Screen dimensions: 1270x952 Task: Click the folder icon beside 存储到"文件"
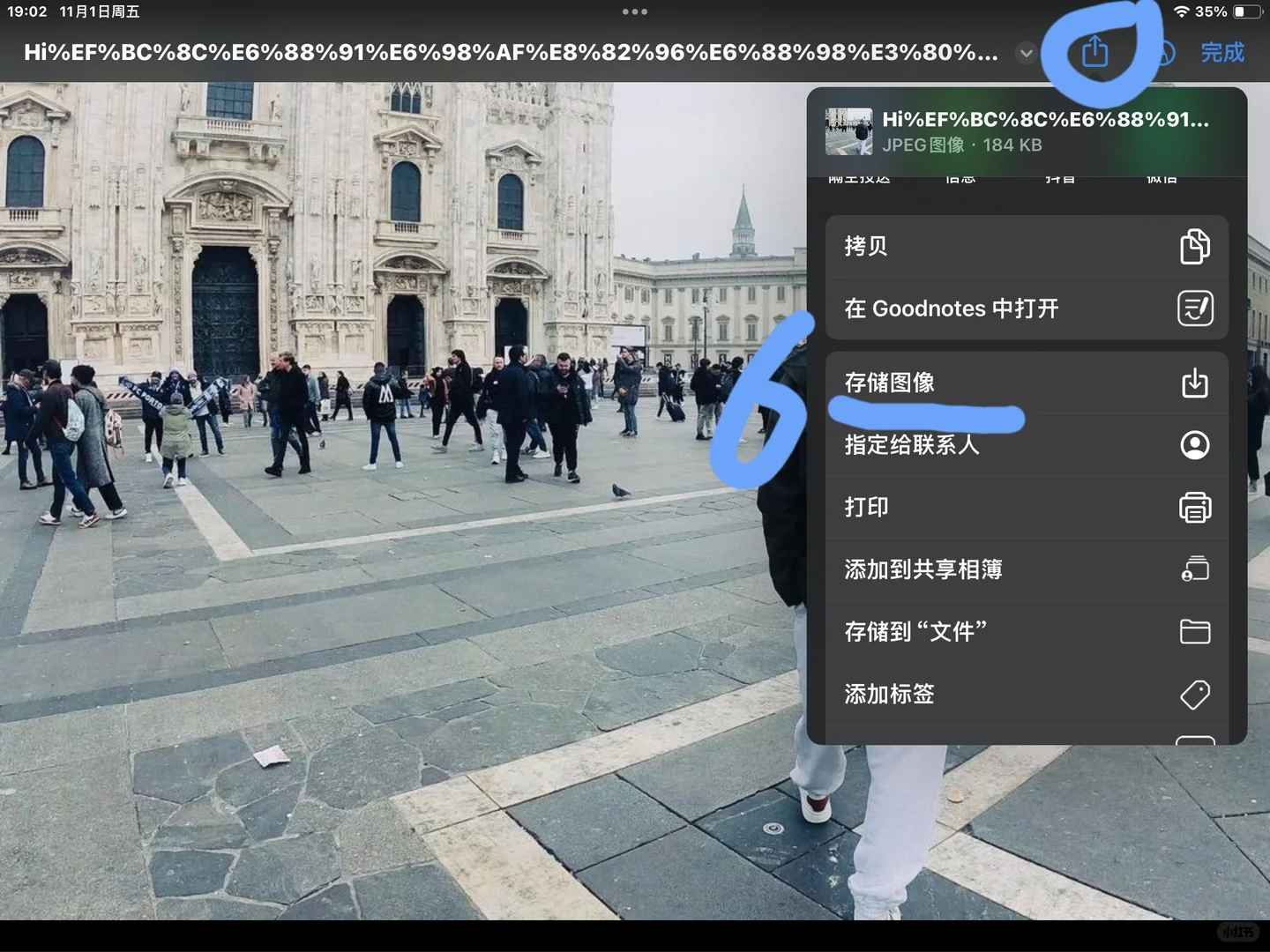pyautogui.click(x=1194, y=632)
